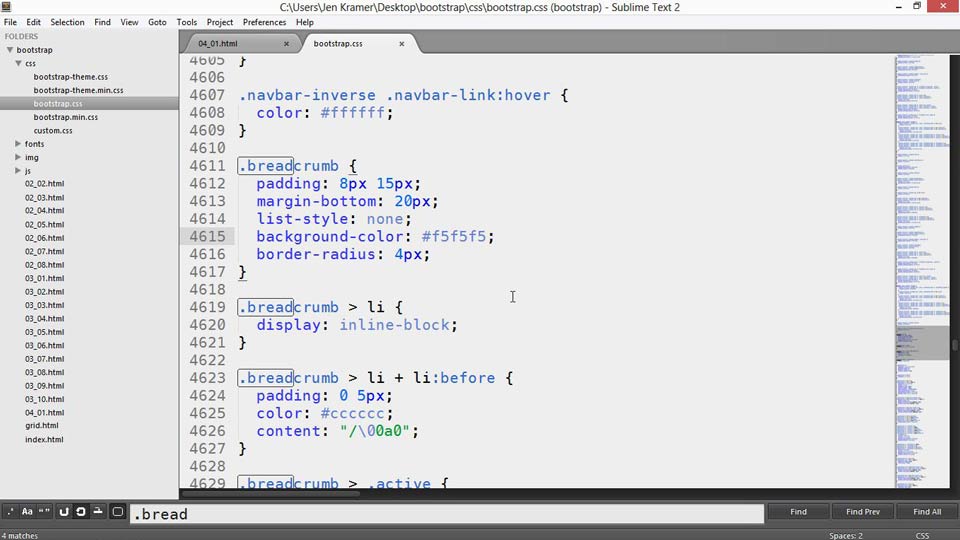Close the bootstrap.css tab
This screenshot has width=960, height=540.
pos(402,44)
